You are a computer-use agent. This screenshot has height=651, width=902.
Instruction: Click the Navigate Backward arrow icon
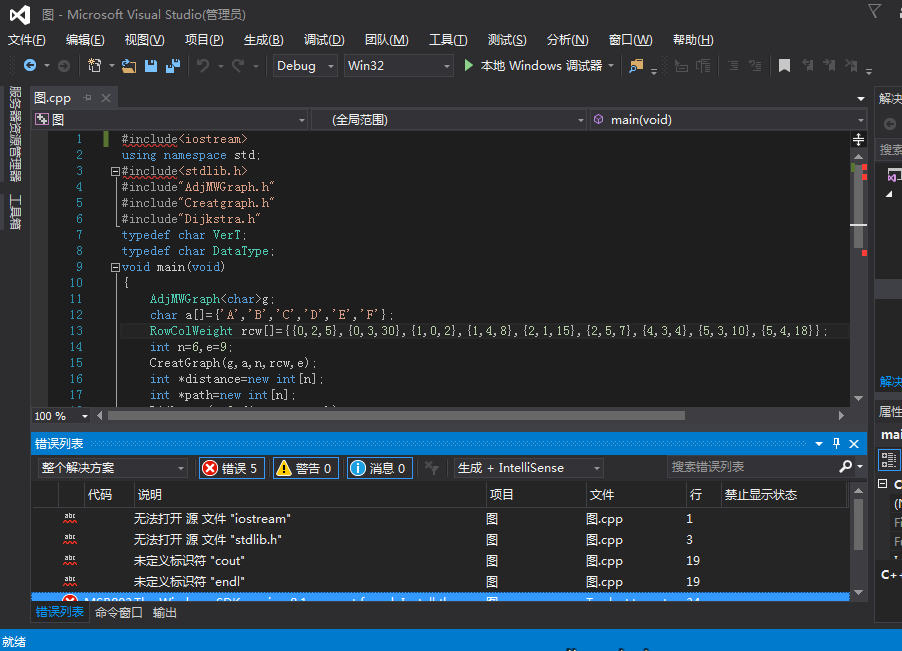point(30,65)
